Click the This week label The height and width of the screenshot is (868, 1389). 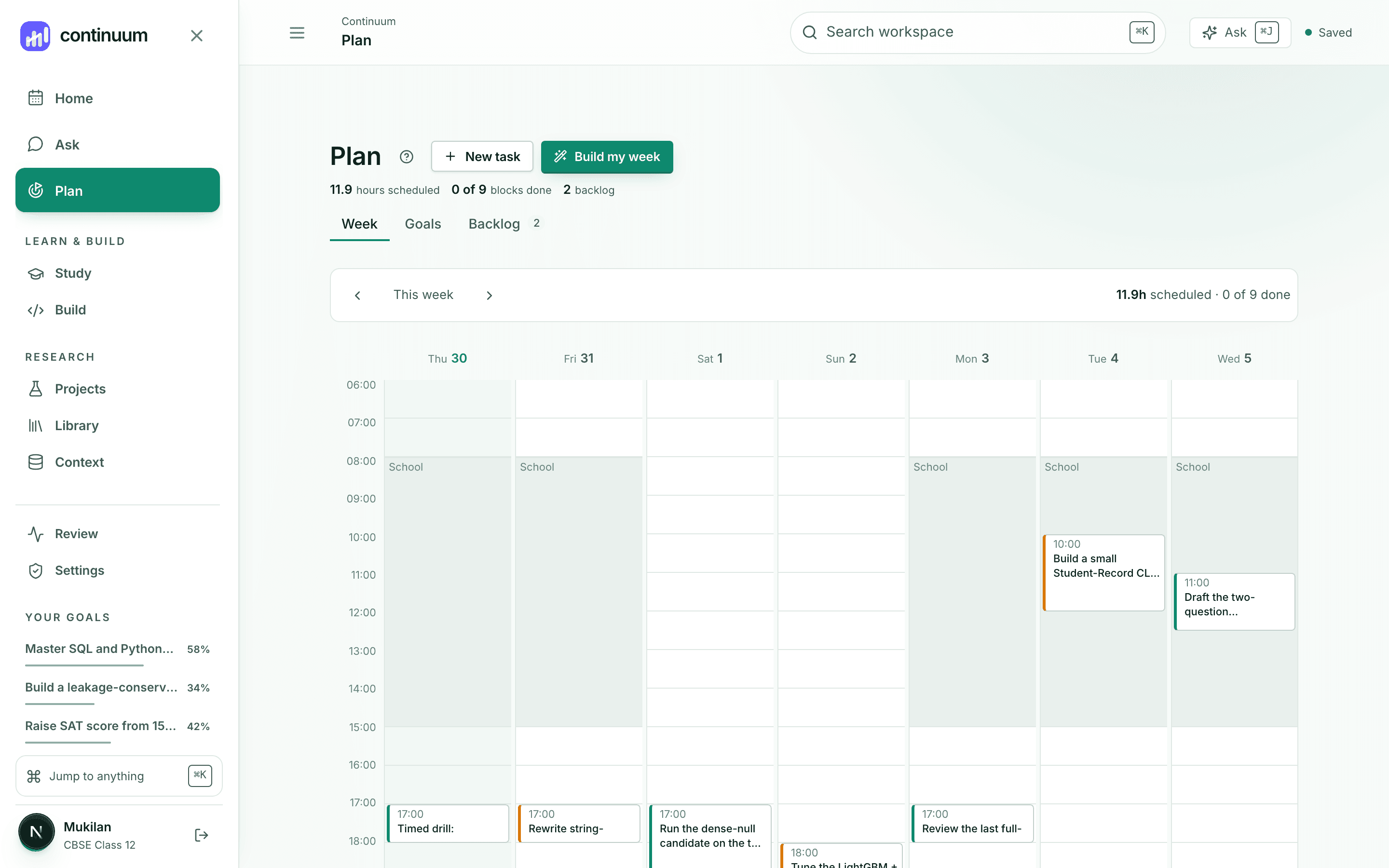[x=423, y=295]
